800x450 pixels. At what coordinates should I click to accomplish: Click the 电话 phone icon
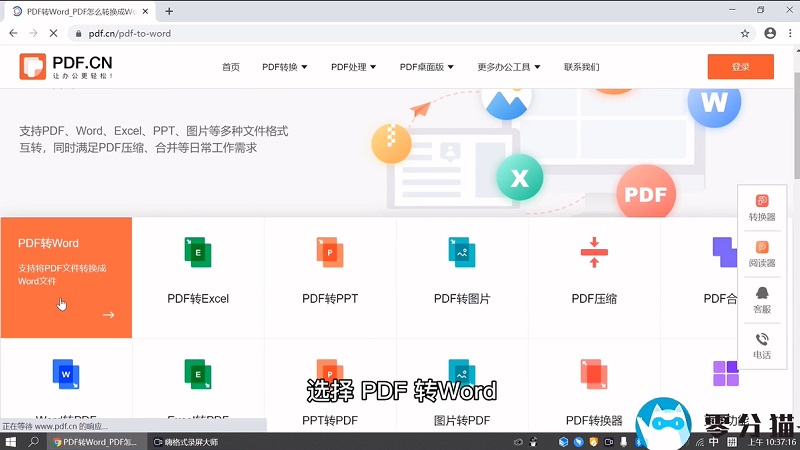pos(762,340)
